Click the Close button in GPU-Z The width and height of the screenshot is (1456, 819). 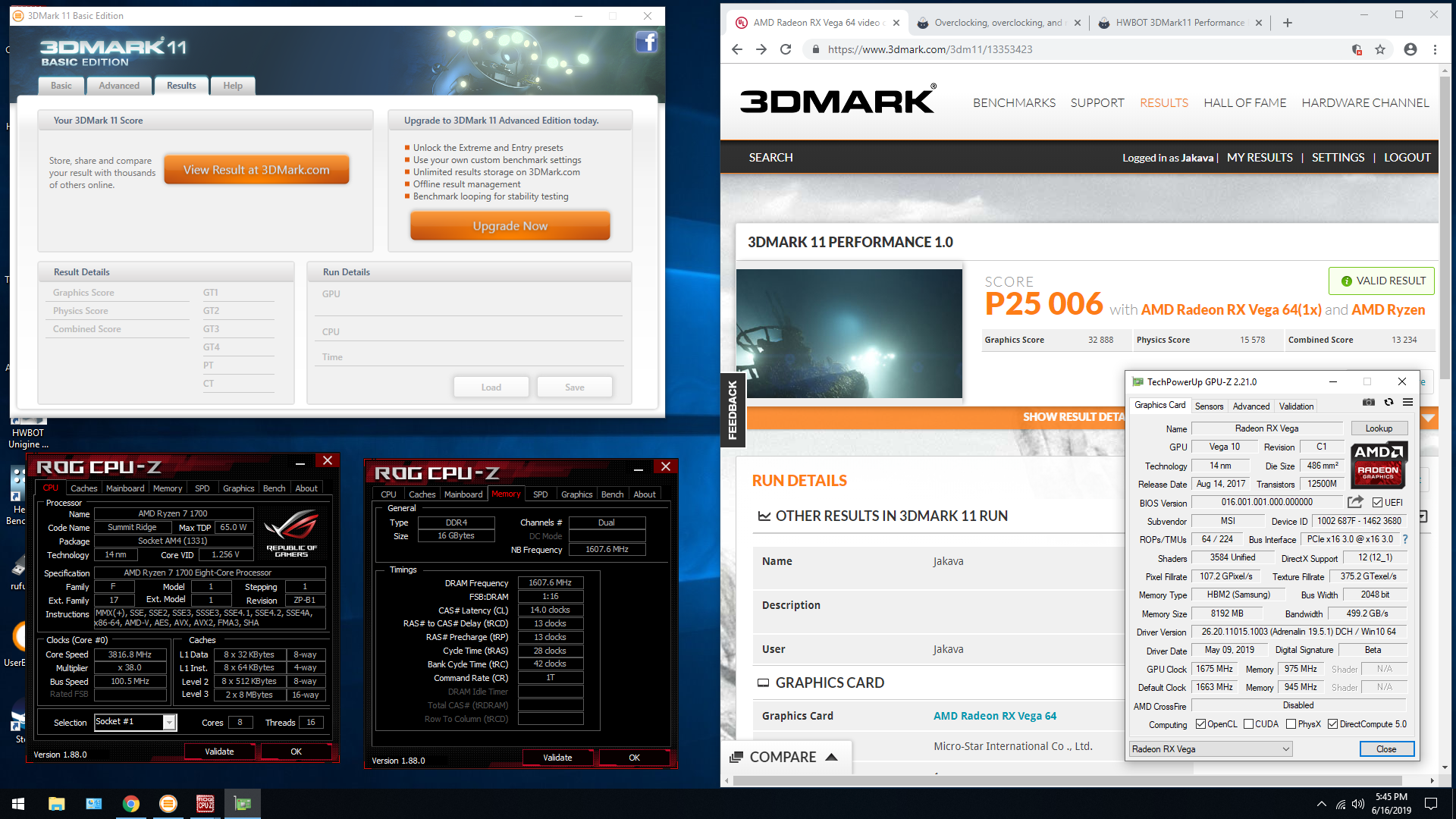coord(1386,748)
